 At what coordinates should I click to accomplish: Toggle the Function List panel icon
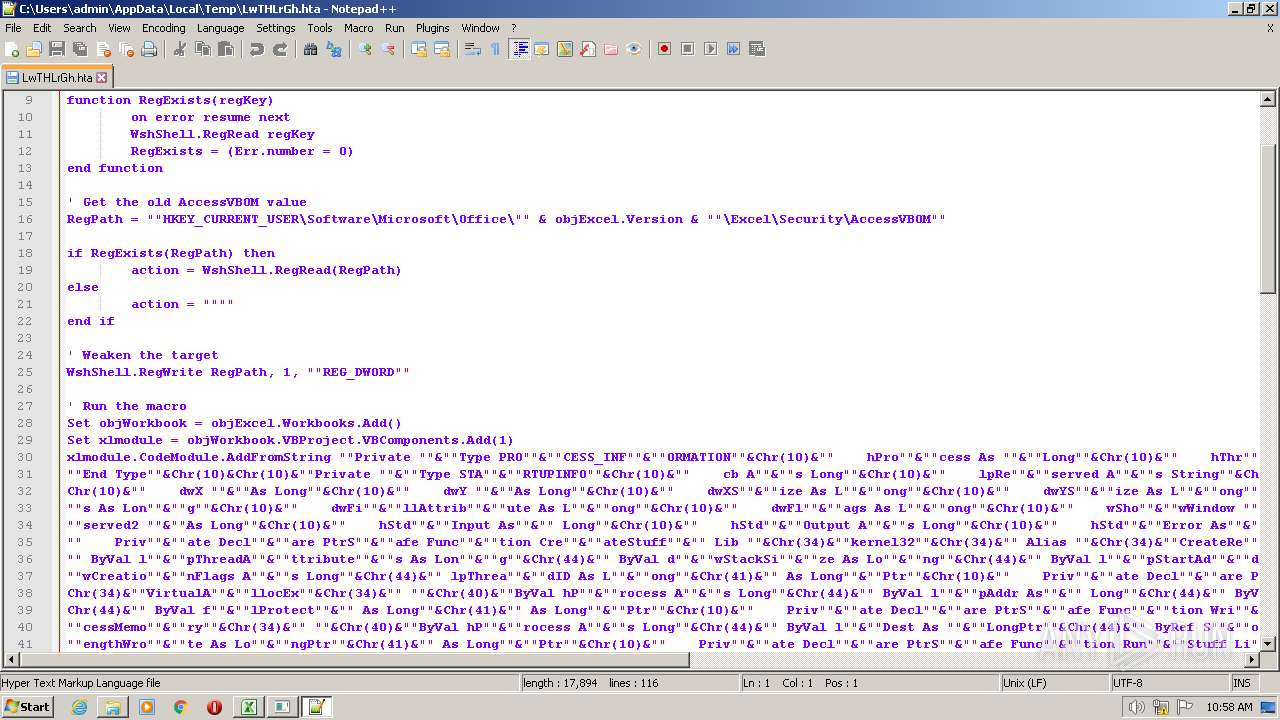coord(588,49)
